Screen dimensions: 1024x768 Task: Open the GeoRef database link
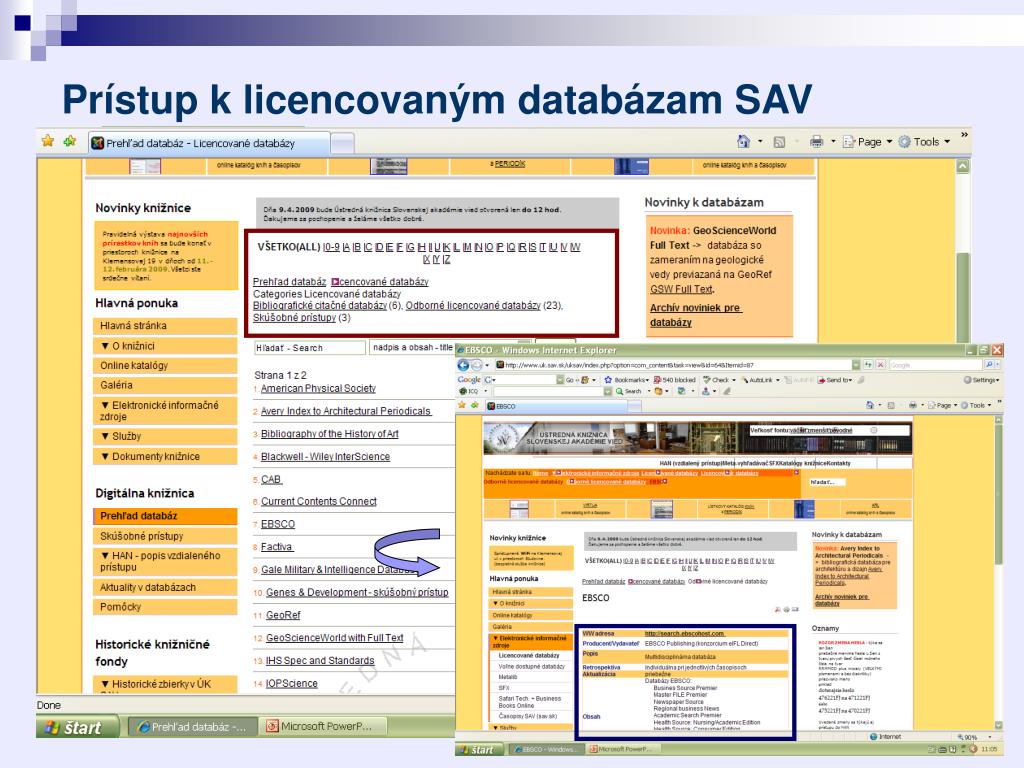[x=283, y=615]
